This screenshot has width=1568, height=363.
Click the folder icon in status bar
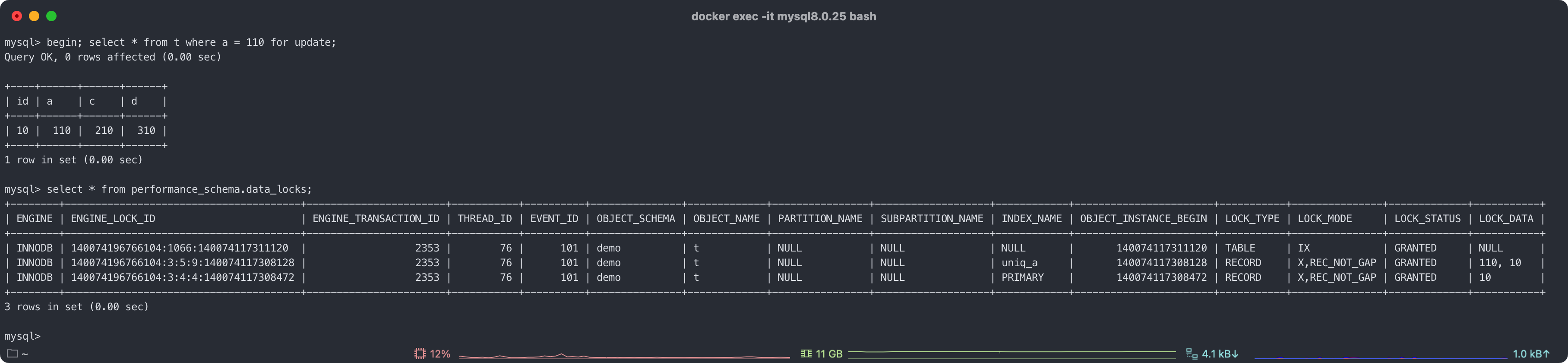click(12, 353)
